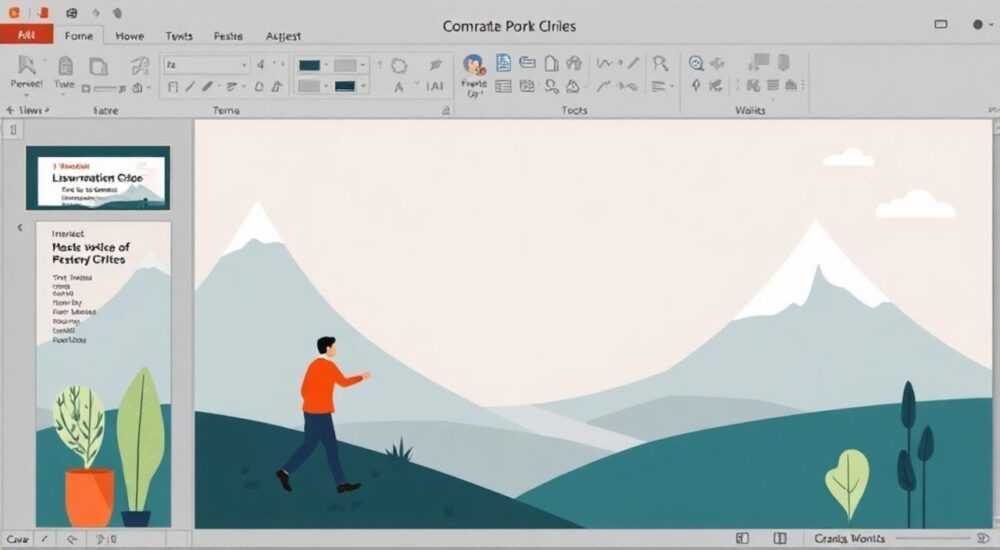This screenshot has width=1000, height=550.
Task: Click the diamond pin icon in Wolits group
Action: click(x=696, y=85)
